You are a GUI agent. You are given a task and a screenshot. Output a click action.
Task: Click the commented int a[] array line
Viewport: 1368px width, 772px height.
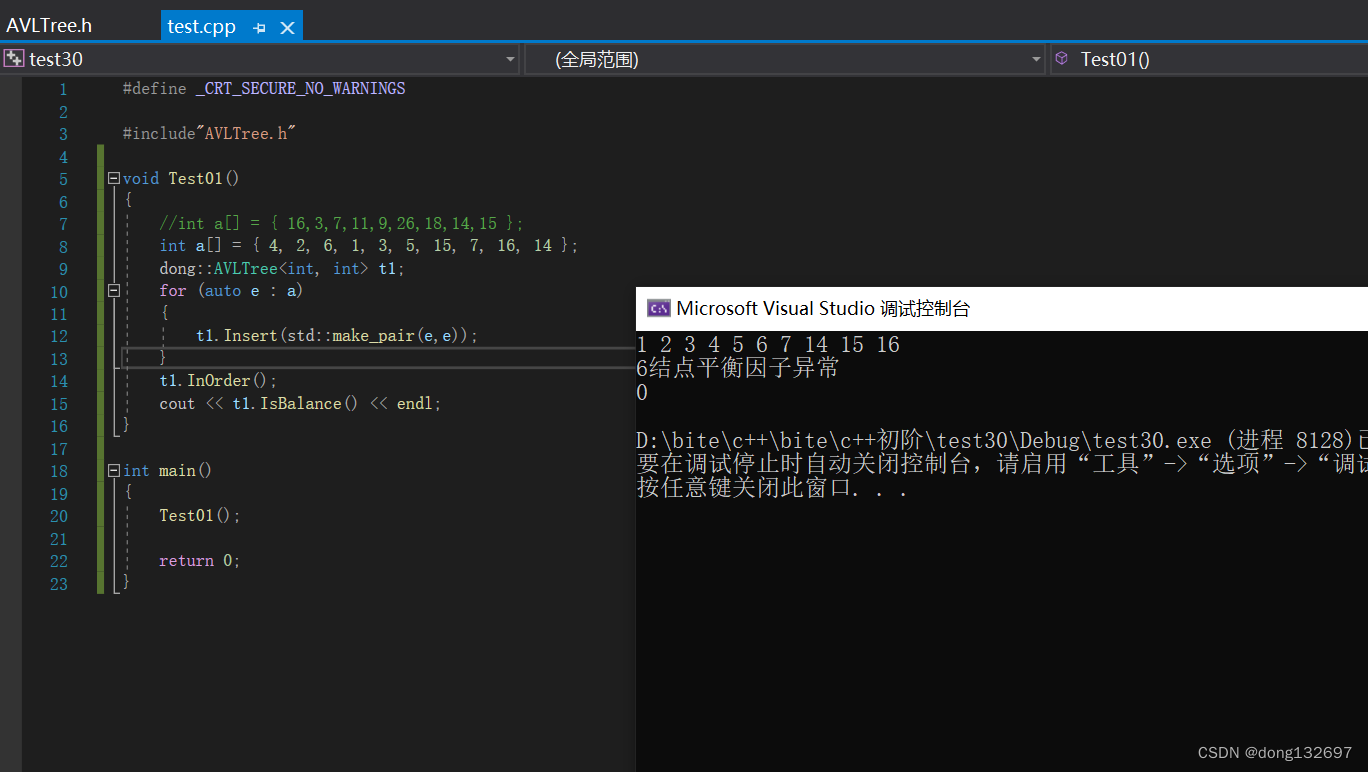pos(341,223)
